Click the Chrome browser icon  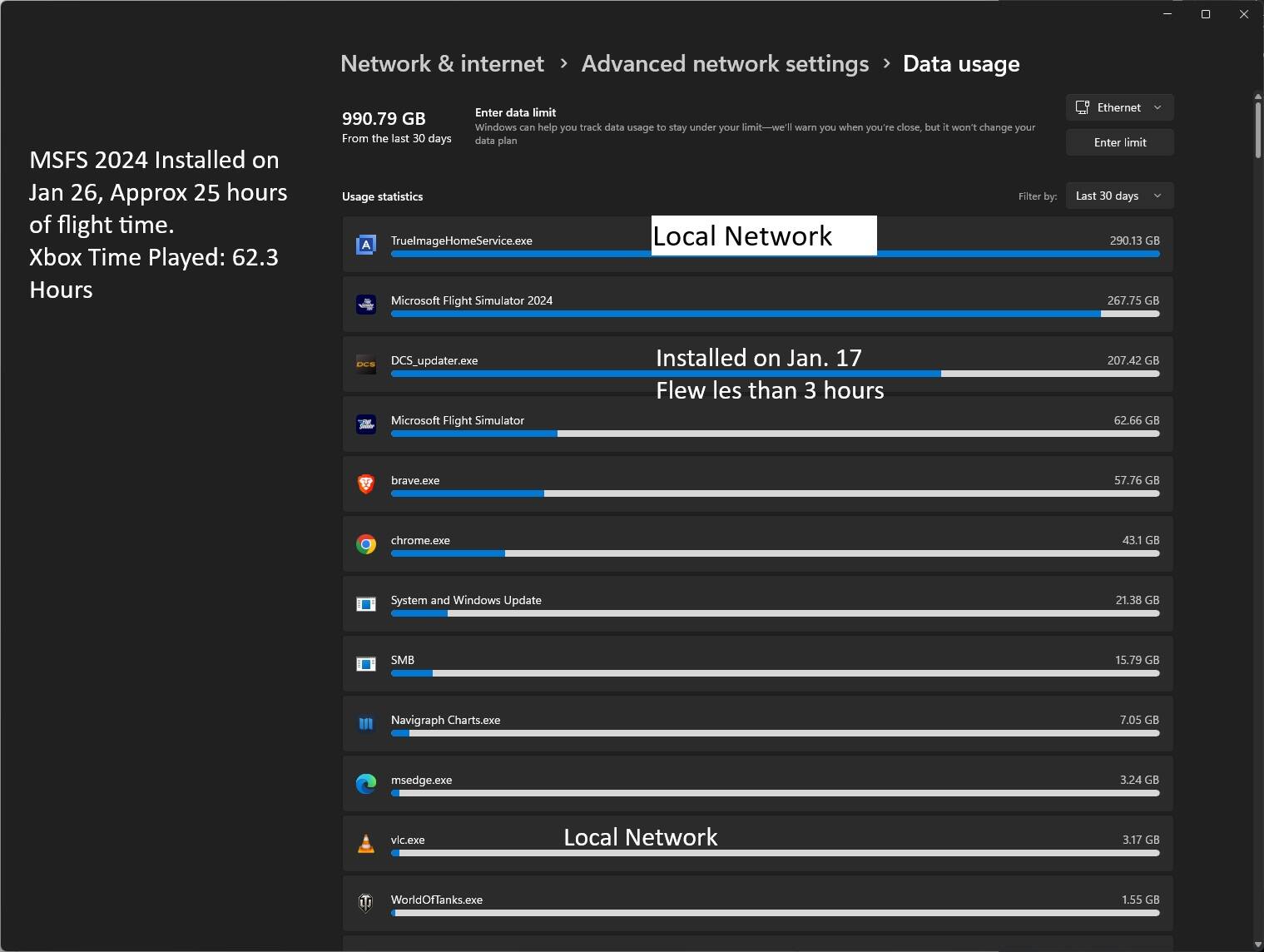[x=366, y=544]
